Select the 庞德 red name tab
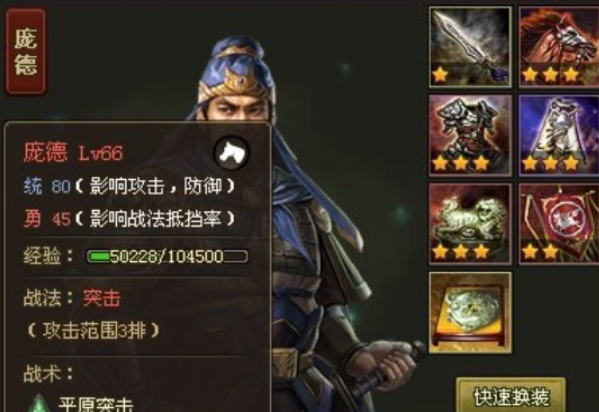The image size is (599, 412). pyautogui.click(x=26, y=51)
